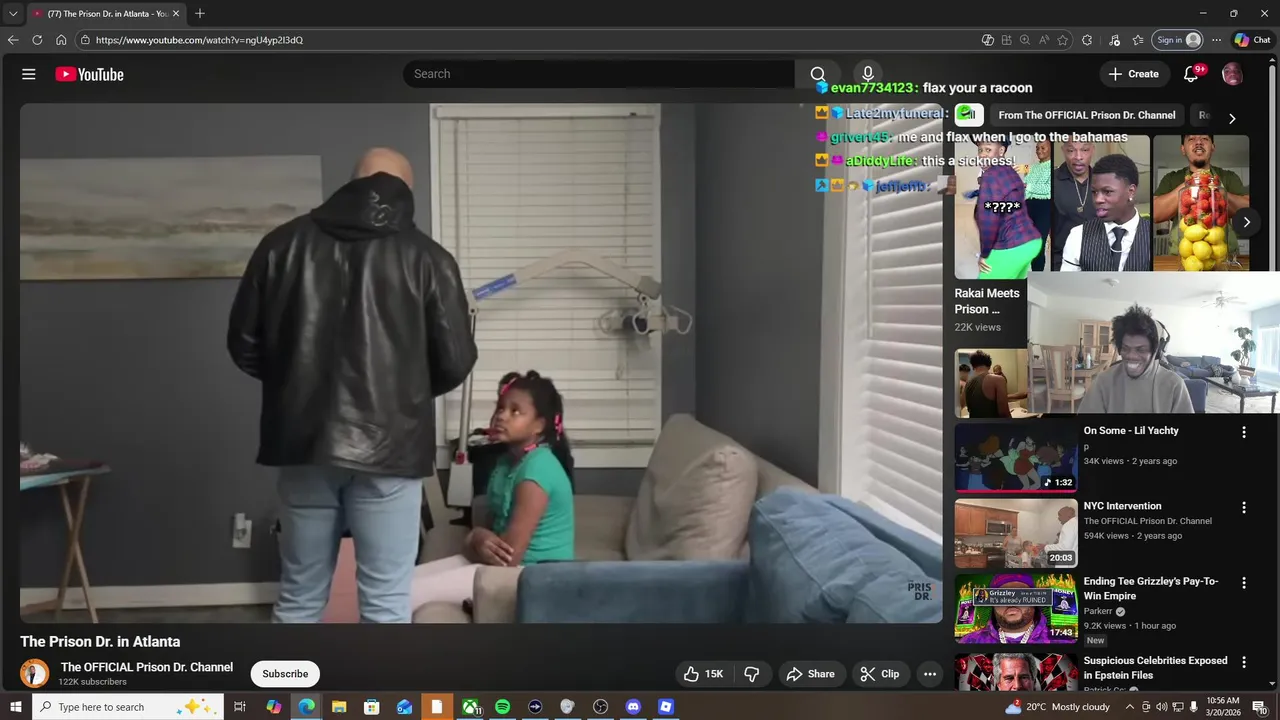The width and height of the screenshot is (1280, 720).
Task: Open NYC Intervention thumbnail
Action: click(x=1016, y=533)
